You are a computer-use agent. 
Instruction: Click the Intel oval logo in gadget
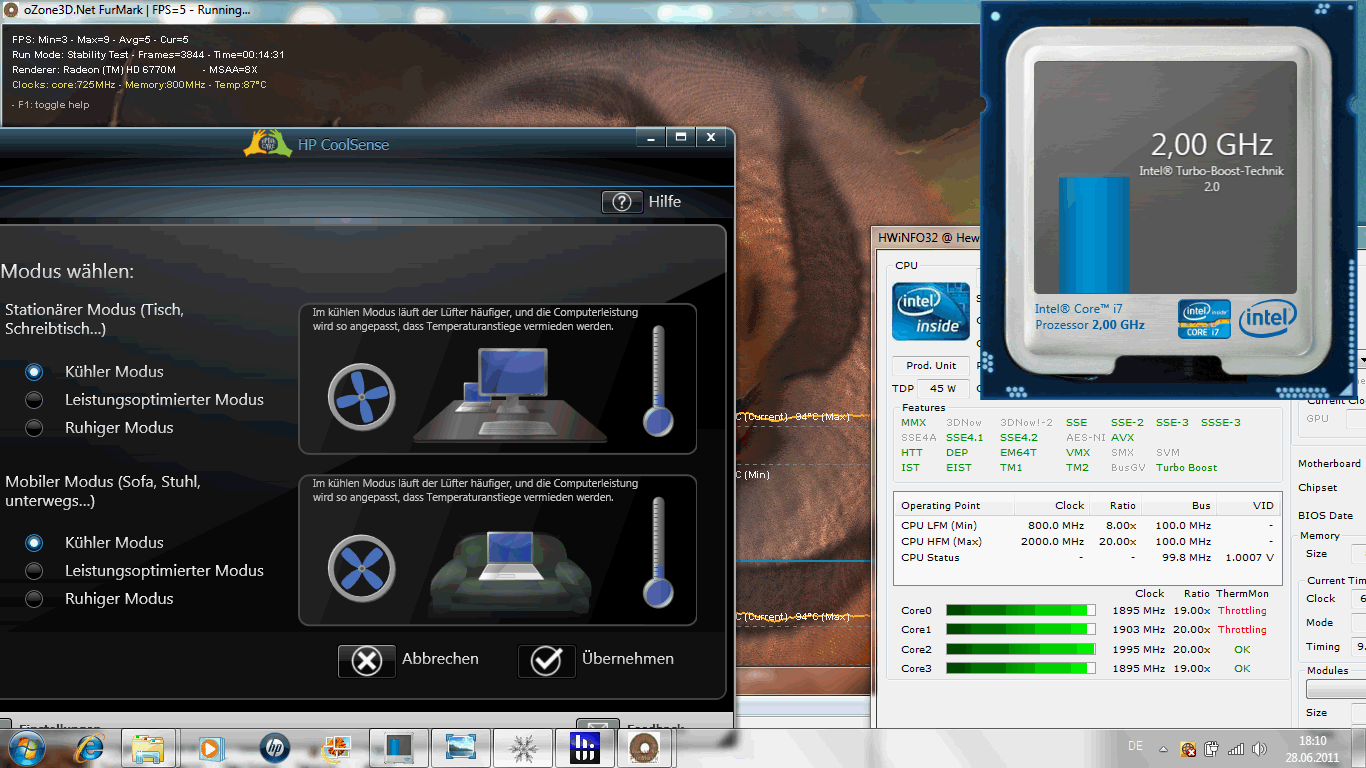(1268, 319)
